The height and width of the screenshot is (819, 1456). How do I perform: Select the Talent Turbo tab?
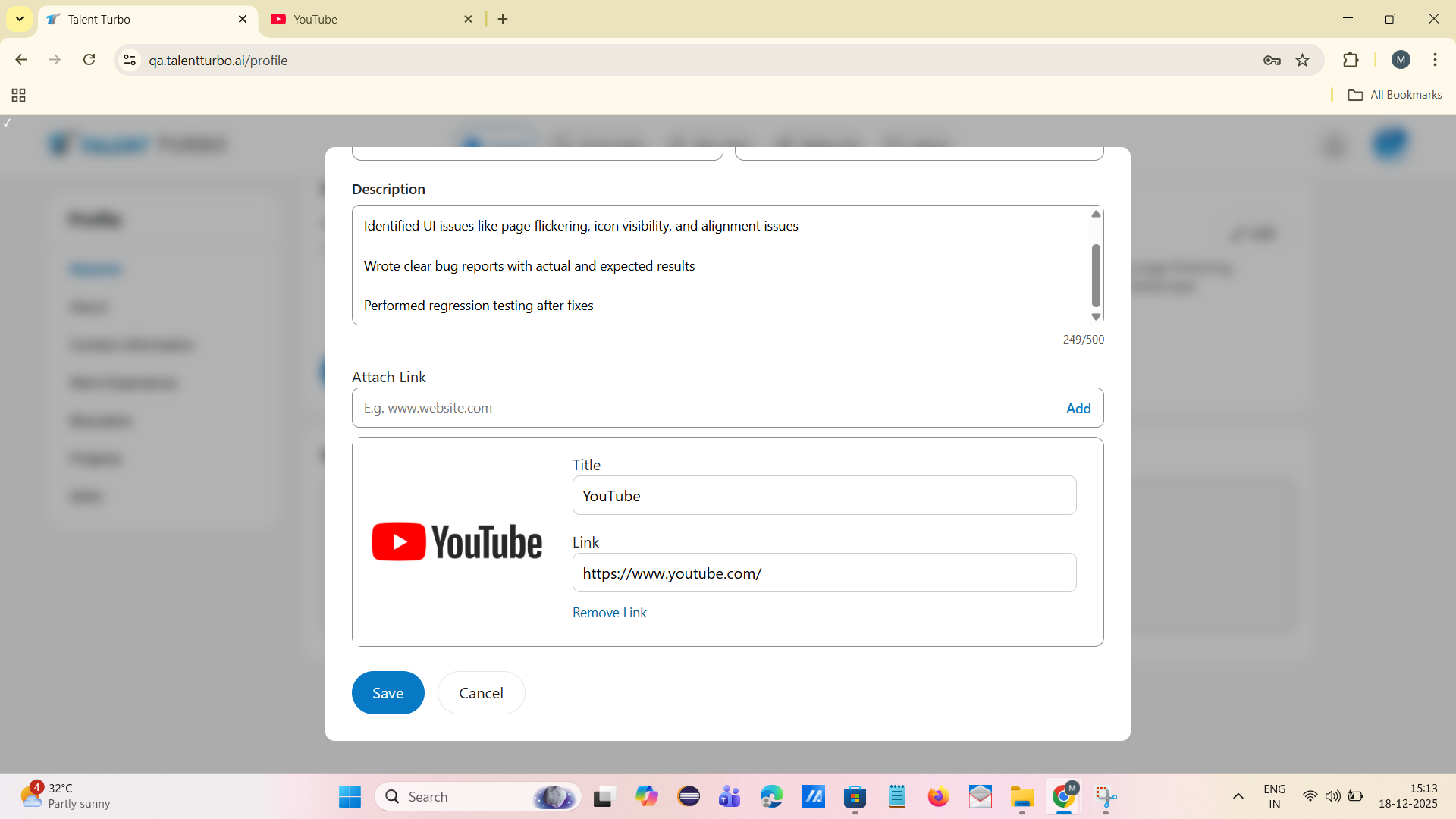(148, 19)
